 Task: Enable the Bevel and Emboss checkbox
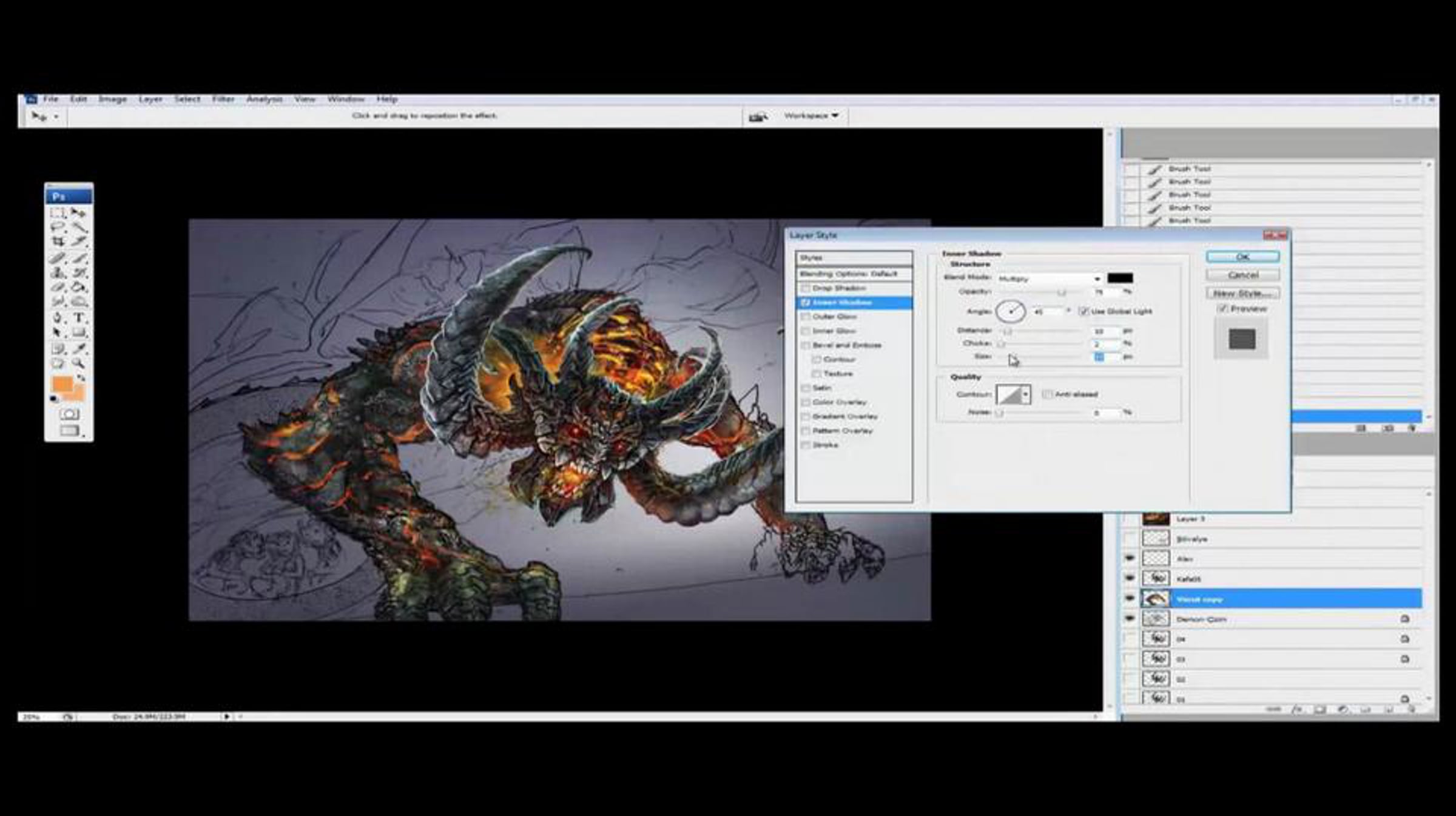[806, 345]
